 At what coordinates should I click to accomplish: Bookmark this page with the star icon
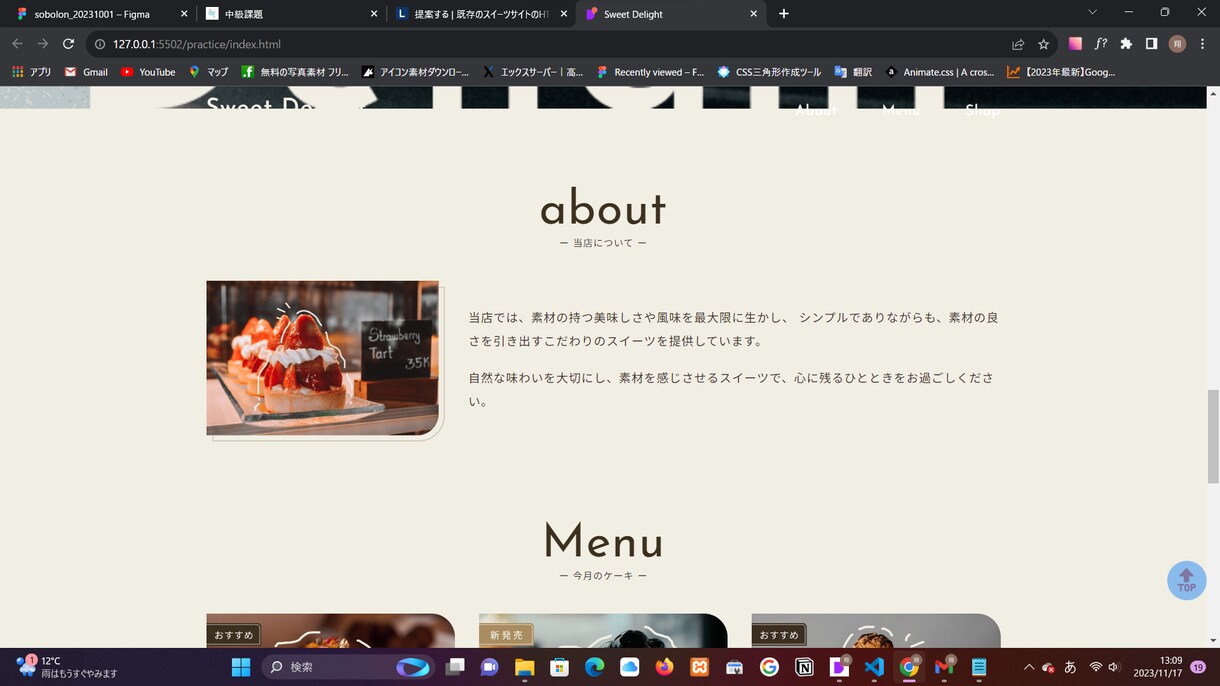[1043, 44]
